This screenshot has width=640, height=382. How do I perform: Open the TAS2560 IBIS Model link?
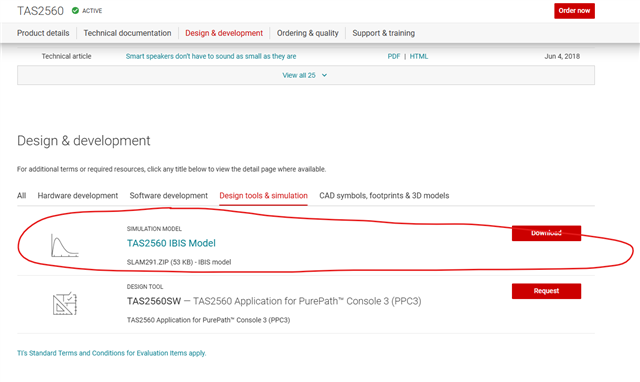[171, 243]
